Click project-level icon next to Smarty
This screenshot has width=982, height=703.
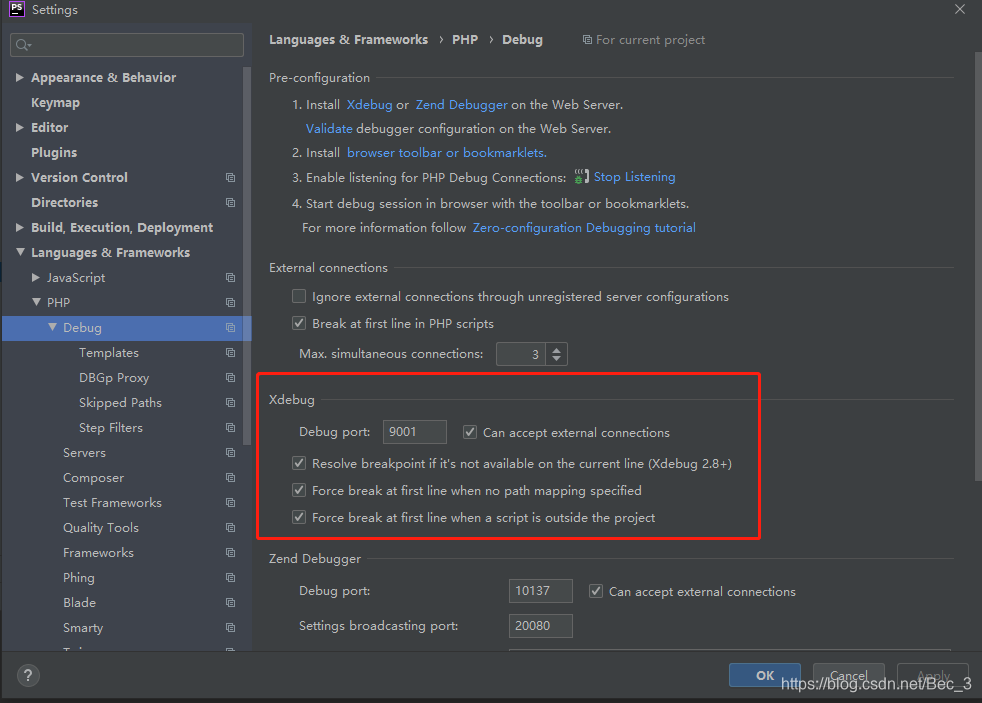tap(230, 628)
